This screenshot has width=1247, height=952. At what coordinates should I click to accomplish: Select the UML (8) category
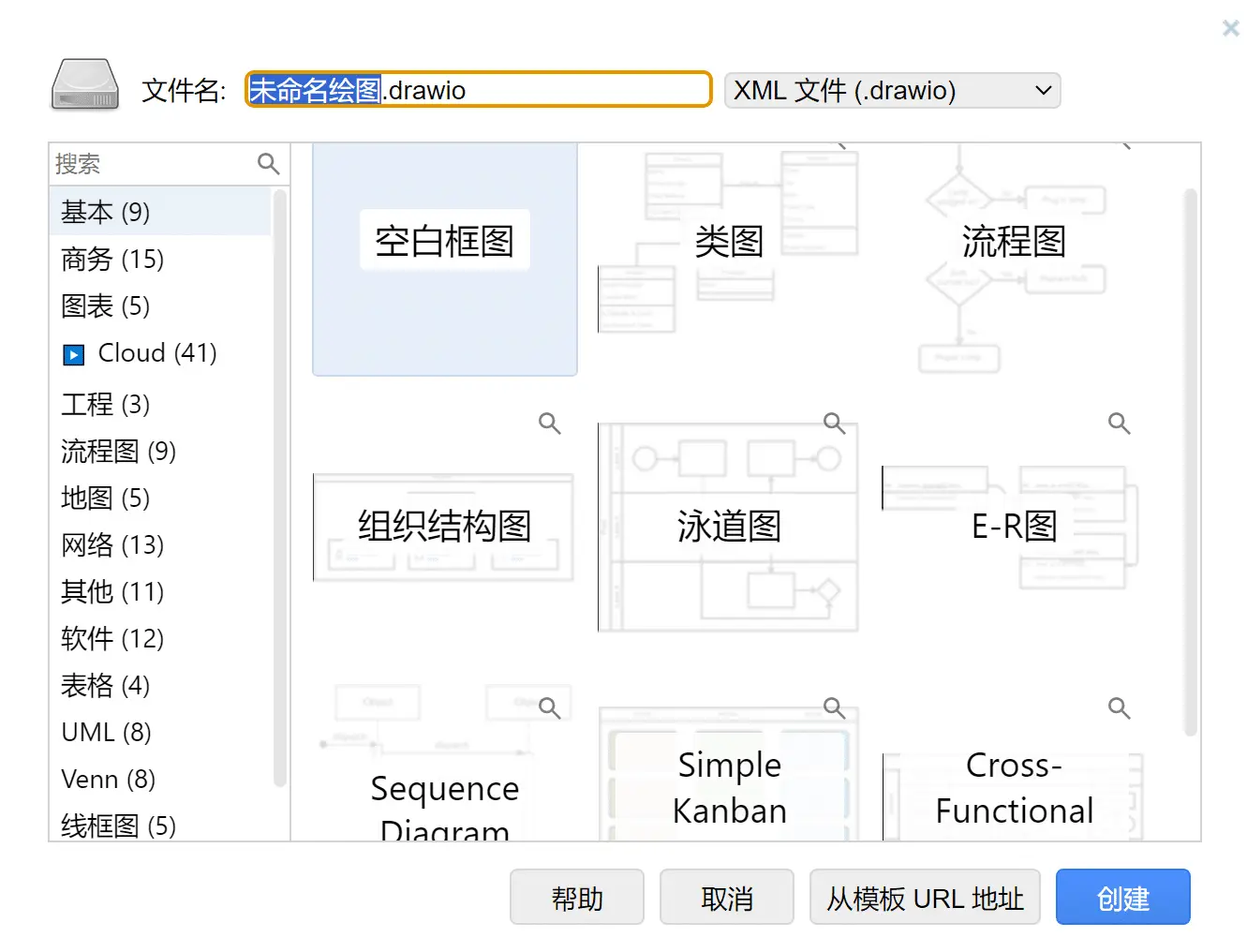click(106, 732)
